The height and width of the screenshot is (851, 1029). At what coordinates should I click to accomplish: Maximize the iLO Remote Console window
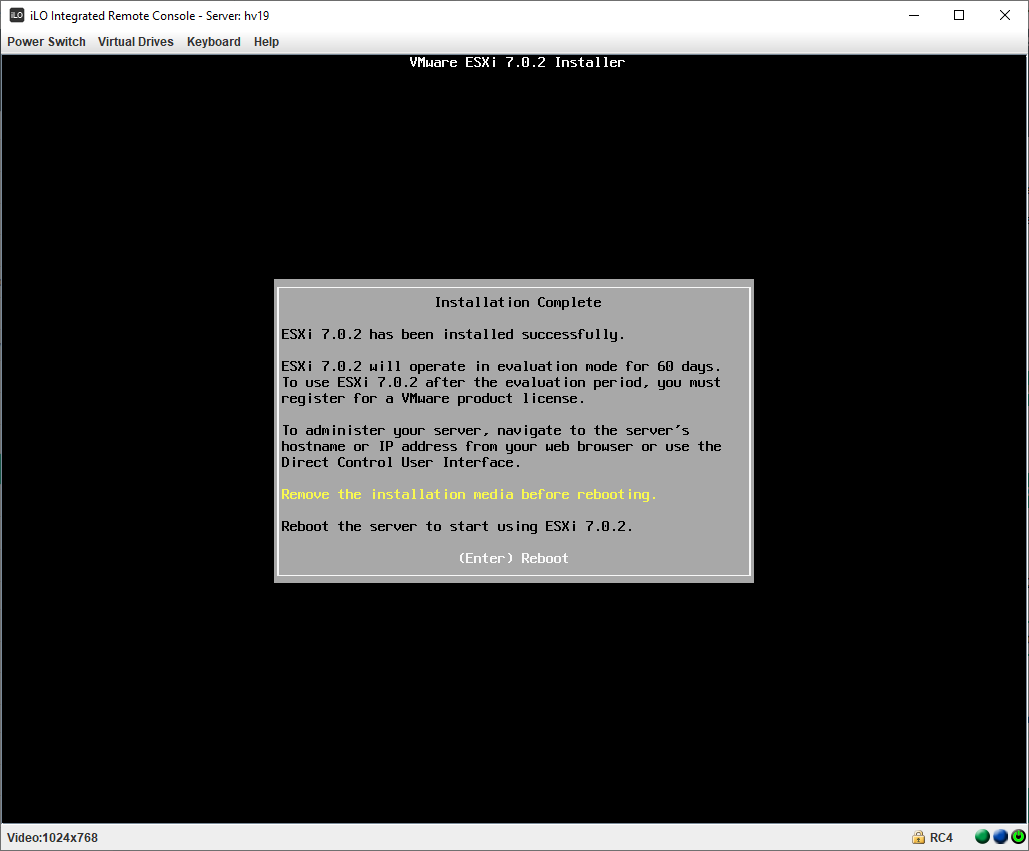coord(959,15)
